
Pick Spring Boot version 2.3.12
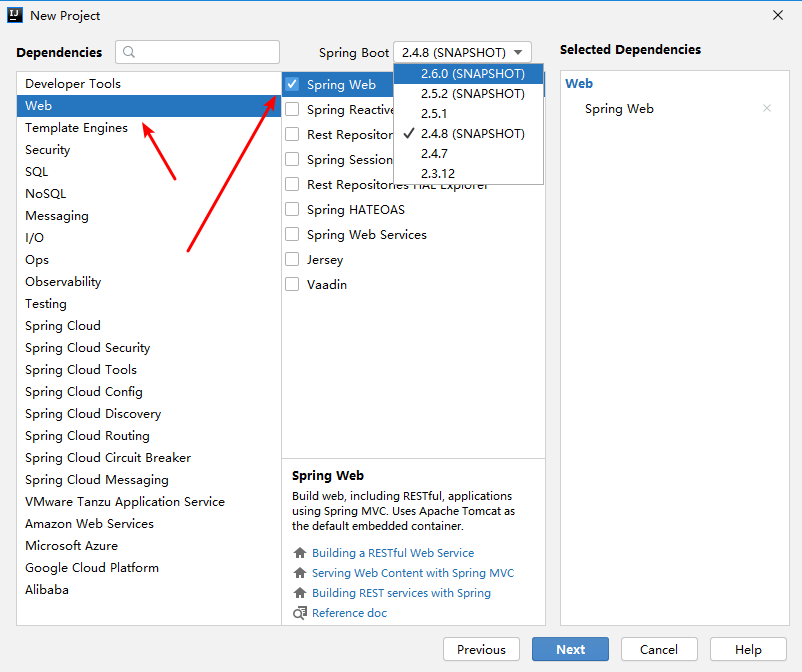coord(469,173)
